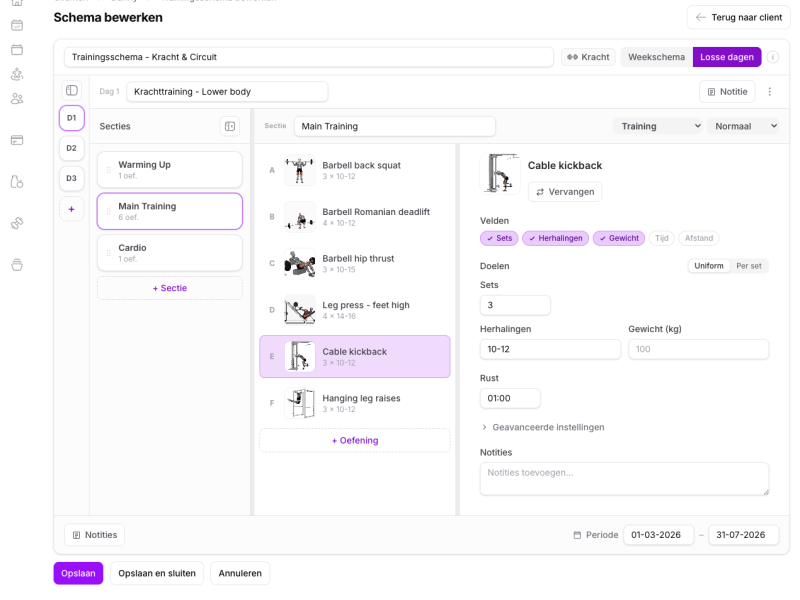This screenshot has width=800, height=600.
Task: Focus the day name field Krachttraining - Lower body
Action: 227,92
